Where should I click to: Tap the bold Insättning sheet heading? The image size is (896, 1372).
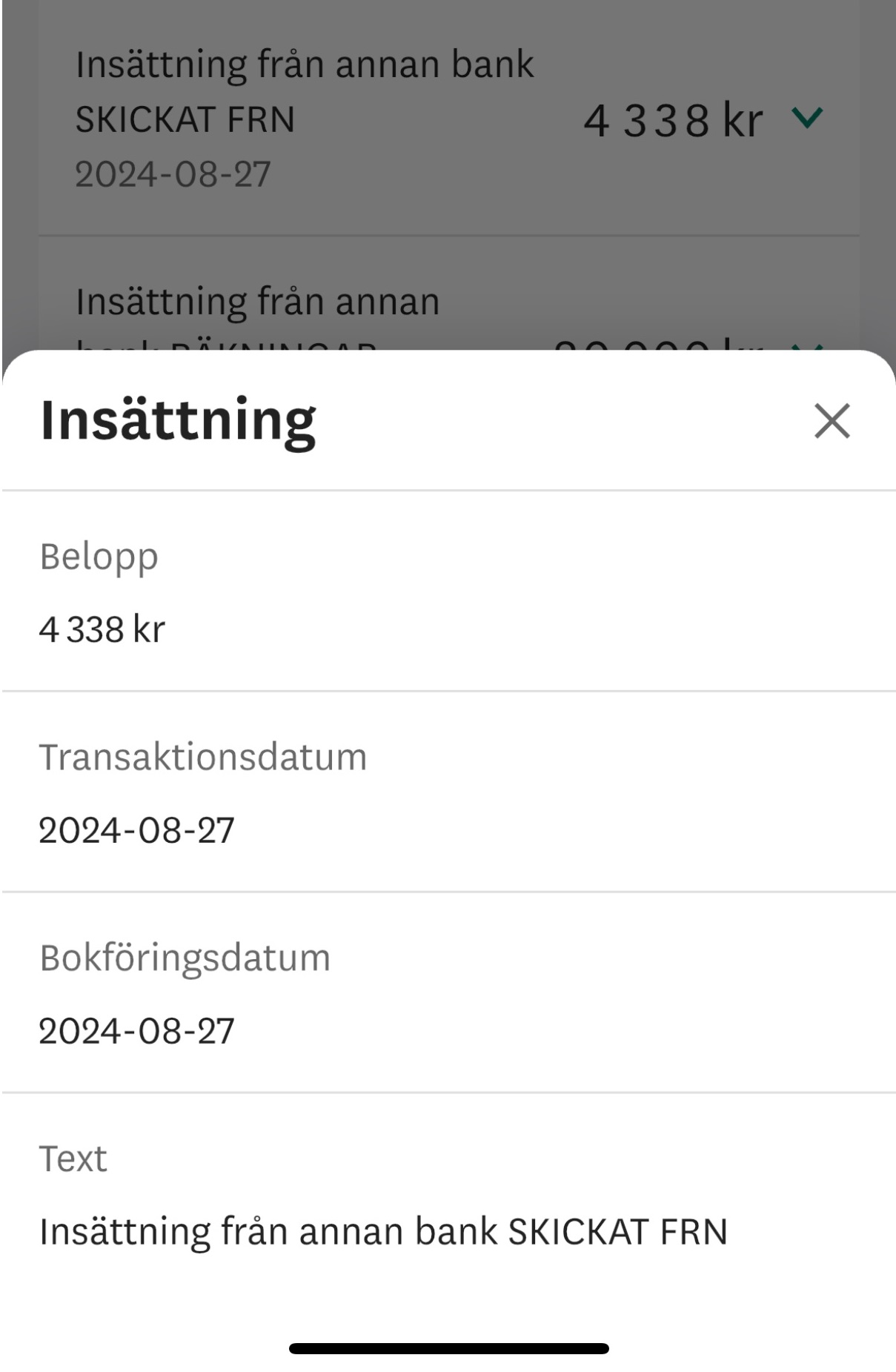178,420
